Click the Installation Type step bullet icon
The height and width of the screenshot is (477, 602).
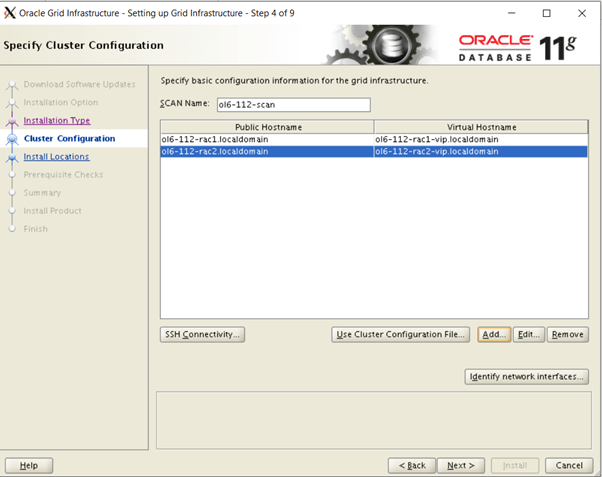coord(12,121)
